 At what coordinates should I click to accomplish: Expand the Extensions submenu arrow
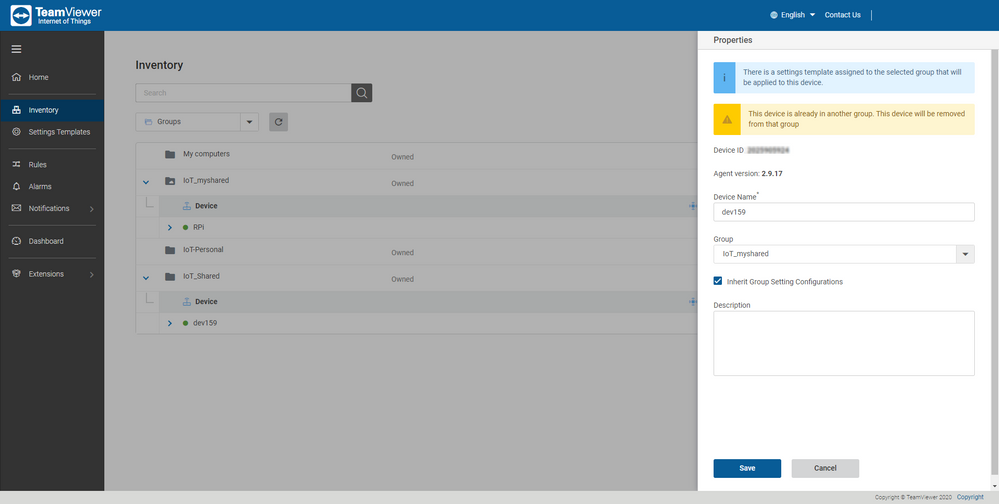click(x=91, y=275)
